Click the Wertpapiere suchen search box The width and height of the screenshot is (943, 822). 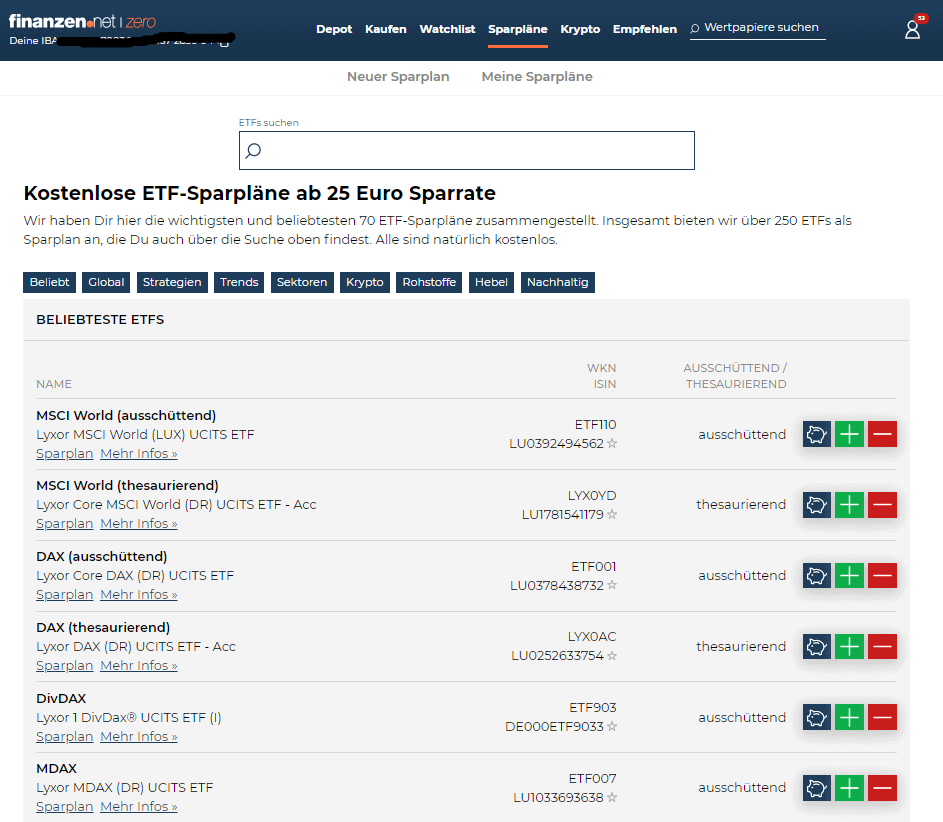[x=758, y=28]
